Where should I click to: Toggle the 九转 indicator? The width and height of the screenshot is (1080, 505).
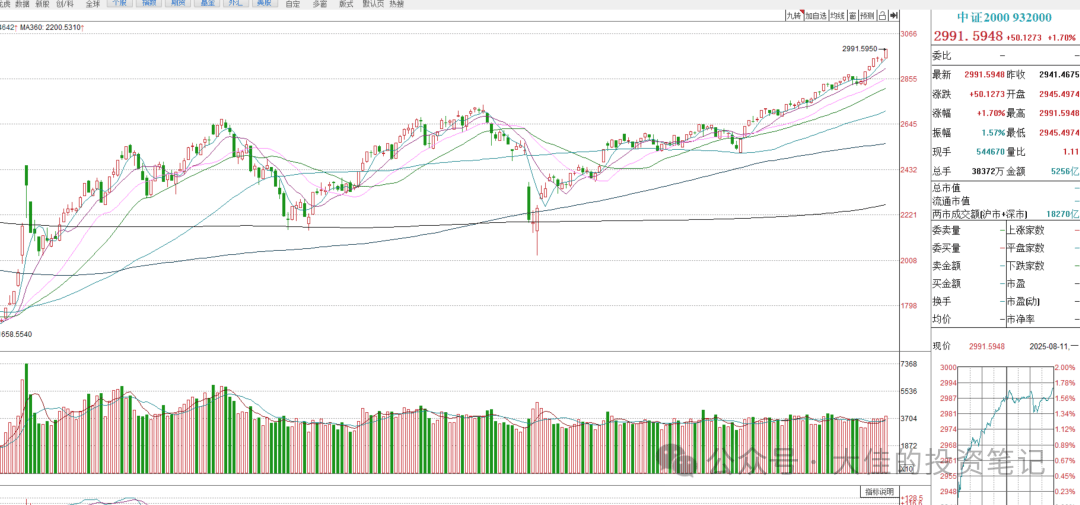[792, 15]
